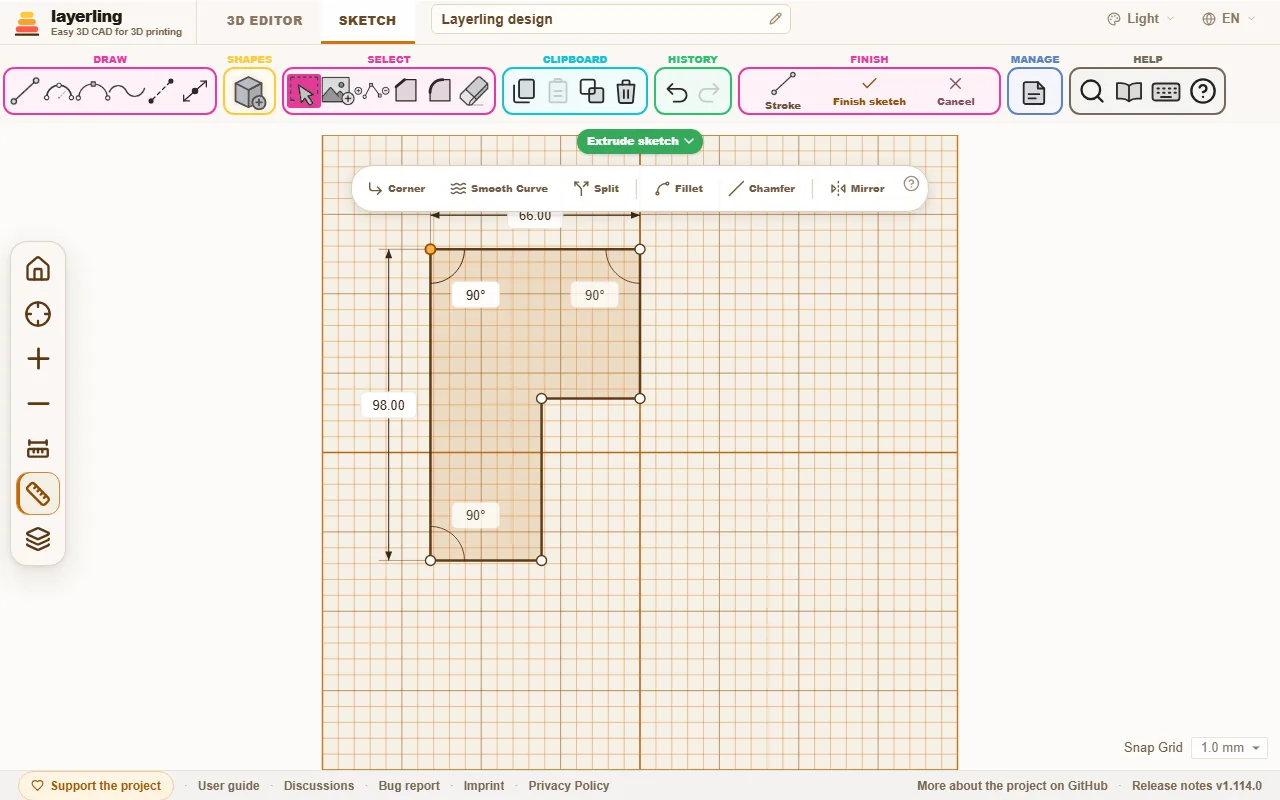Click the home view icon in sidebar

point(38,269)
